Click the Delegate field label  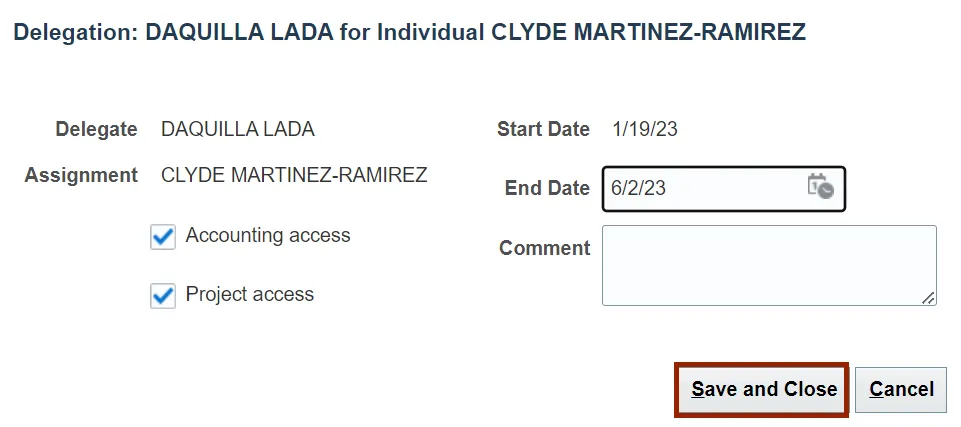(x=96, y=129)
